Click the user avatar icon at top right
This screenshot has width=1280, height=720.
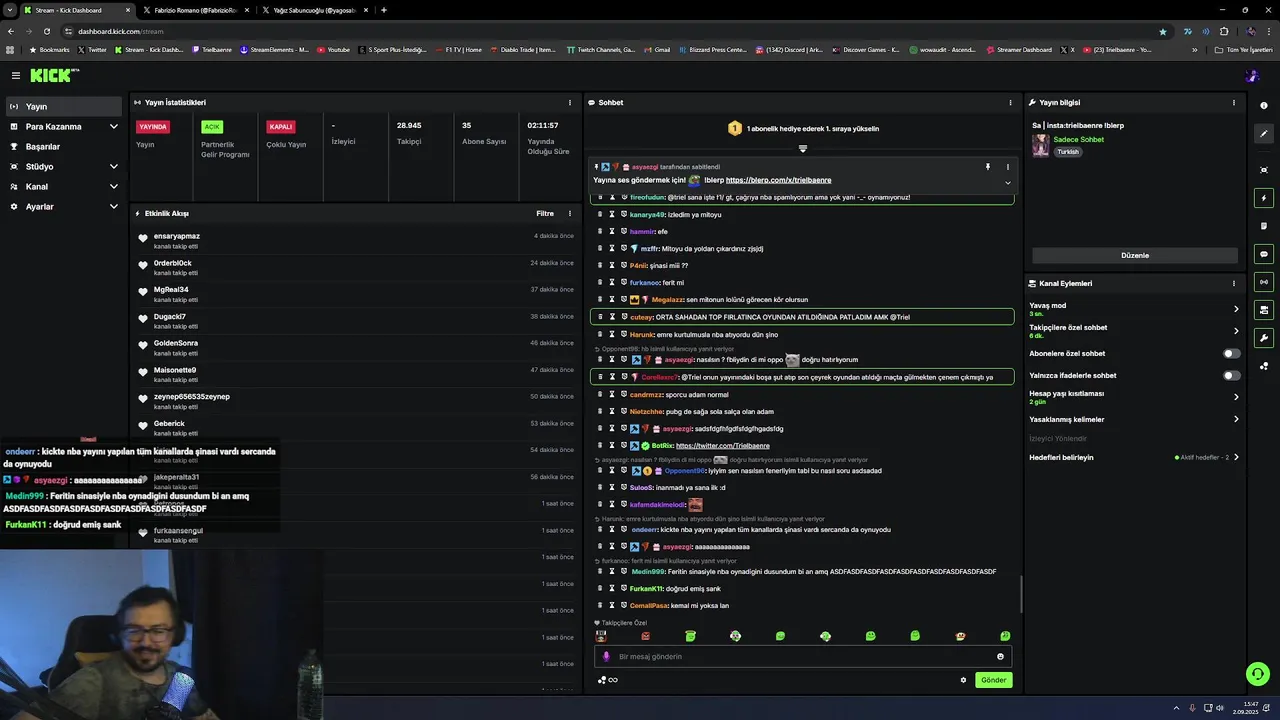coord(1251,75)
